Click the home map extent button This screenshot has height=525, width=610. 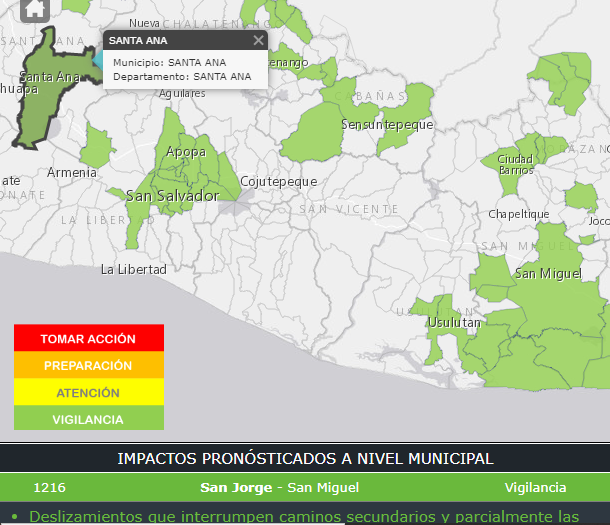35,10
